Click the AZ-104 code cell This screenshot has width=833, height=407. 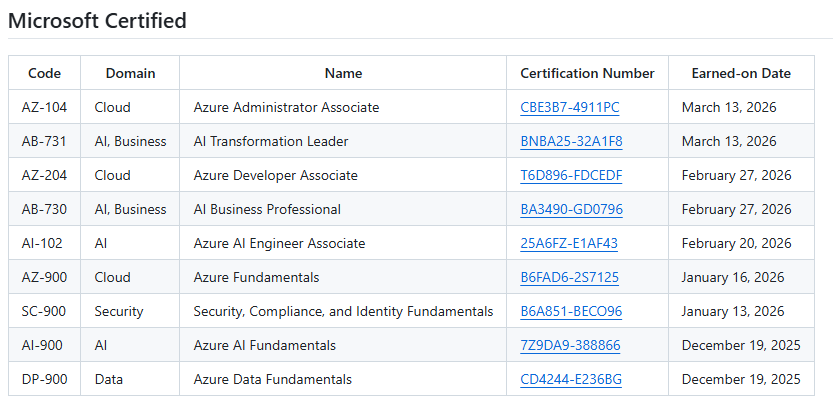coord(43,107)
